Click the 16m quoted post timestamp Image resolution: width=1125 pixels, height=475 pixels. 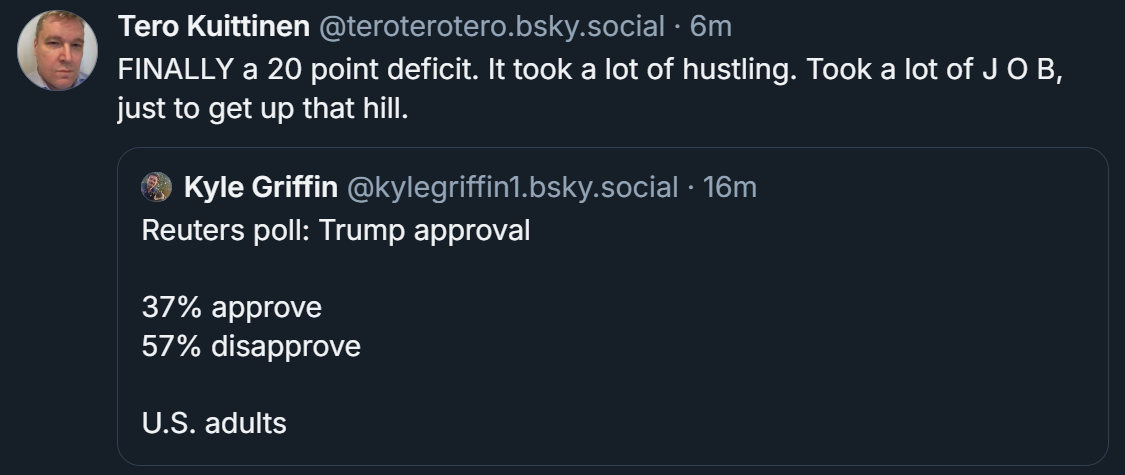coord(730,186)
